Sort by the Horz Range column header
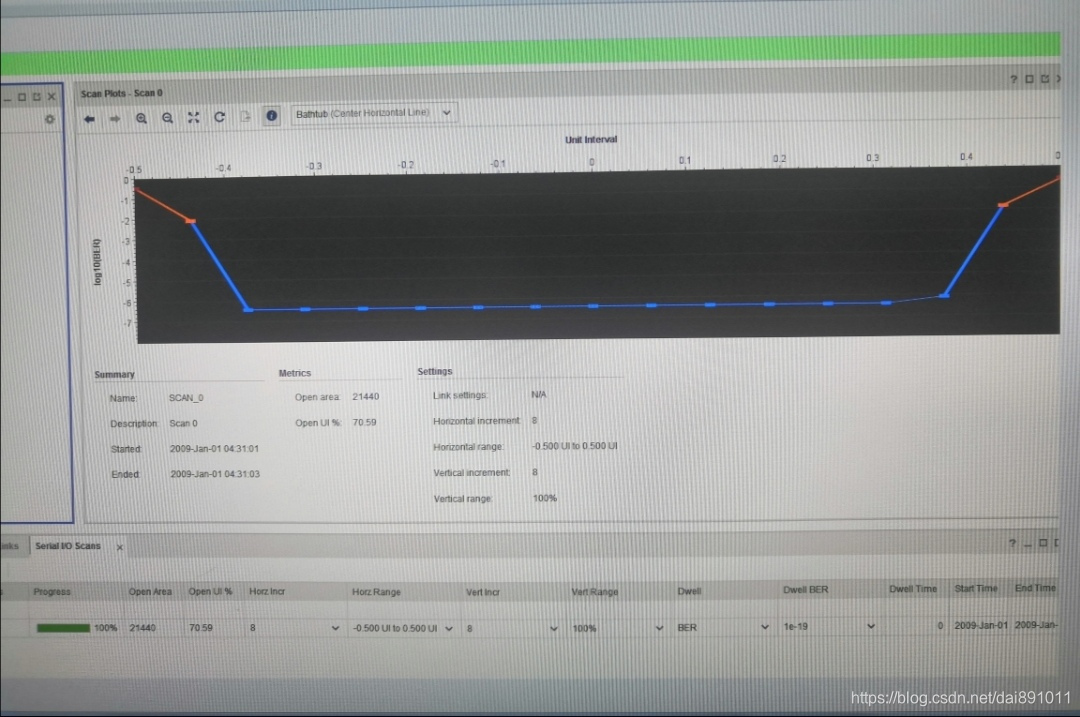The height and width of the screenshot is (717, 1080). (376, 592)
